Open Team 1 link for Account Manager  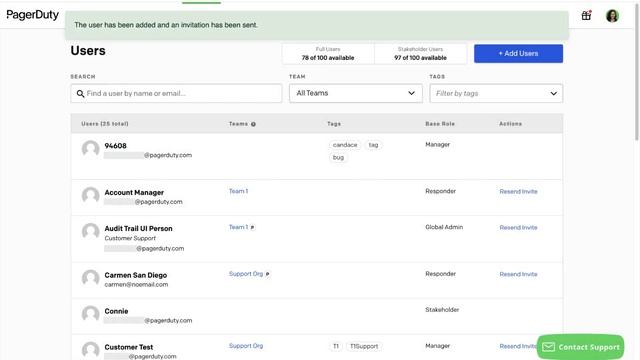pyautogui.click(x=238, y=191)
